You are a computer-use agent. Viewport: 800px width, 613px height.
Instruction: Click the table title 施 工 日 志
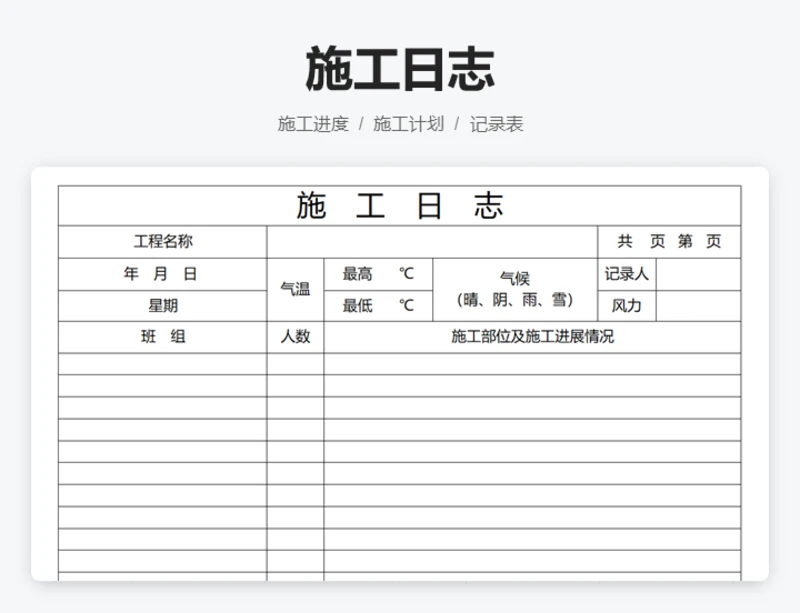399,206
